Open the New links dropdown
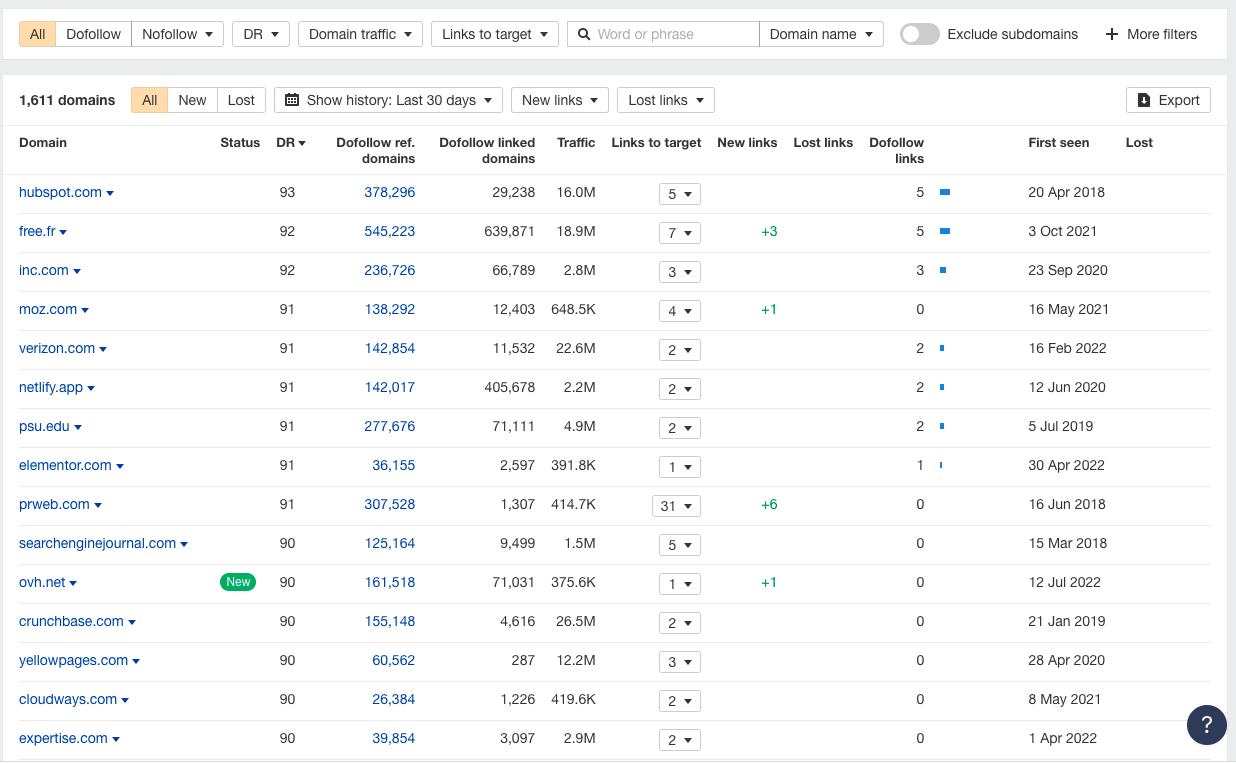The height and width of the screenshot is (764, 1236). tap(560, 100)
